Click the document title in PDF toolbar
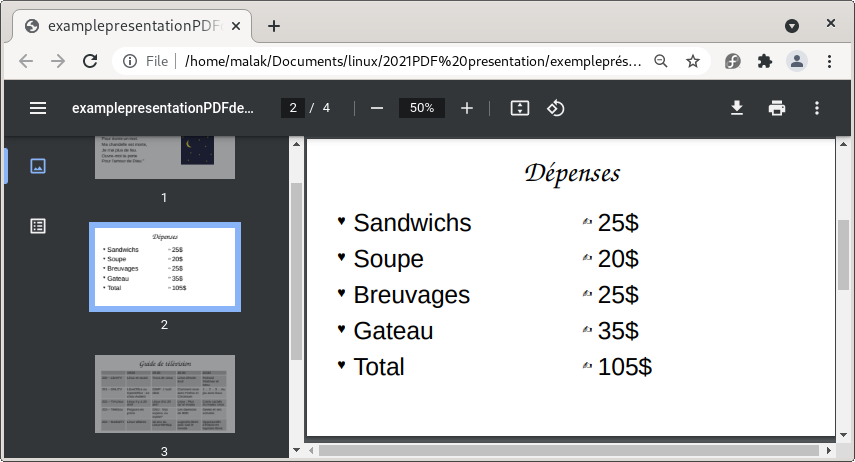 pyautogui.click(x=162, y=108)
